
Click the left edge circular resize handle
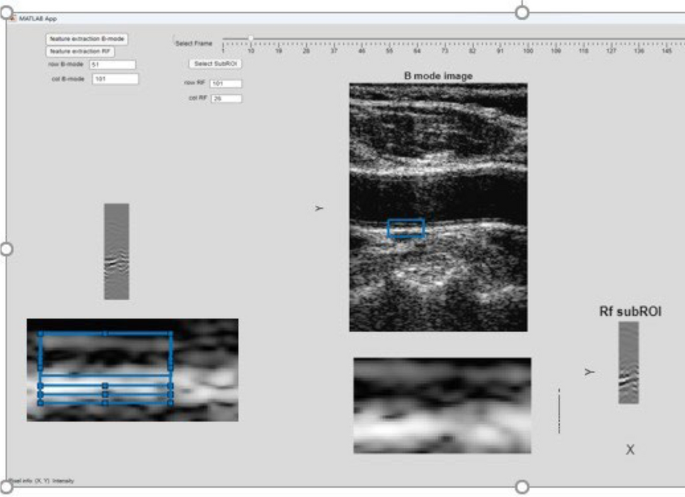pyautogui.click(x=5, y=248)
